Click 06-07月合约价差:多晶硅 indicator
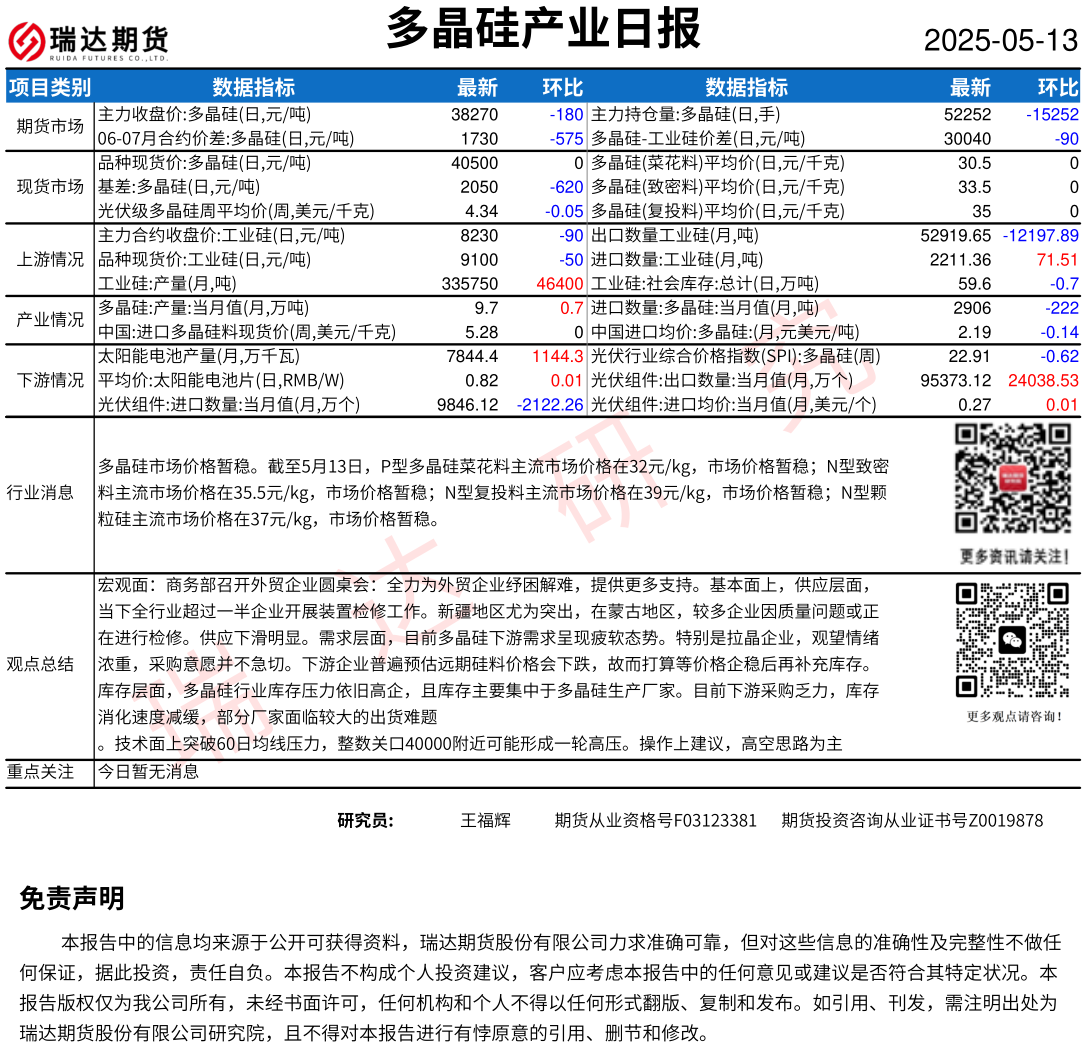 pos(226,139)
